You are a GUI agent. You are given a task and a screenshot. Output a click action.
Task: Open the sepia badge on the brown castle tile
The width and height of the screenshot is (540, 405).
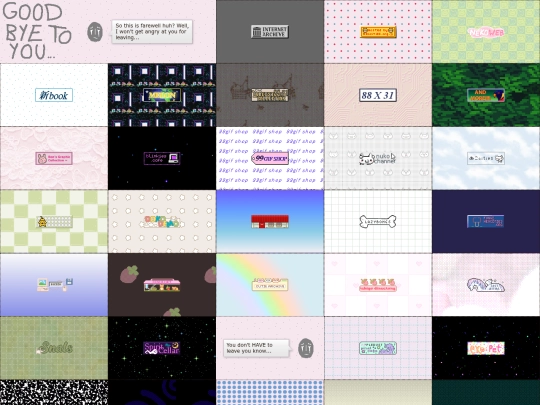(270, 95)
